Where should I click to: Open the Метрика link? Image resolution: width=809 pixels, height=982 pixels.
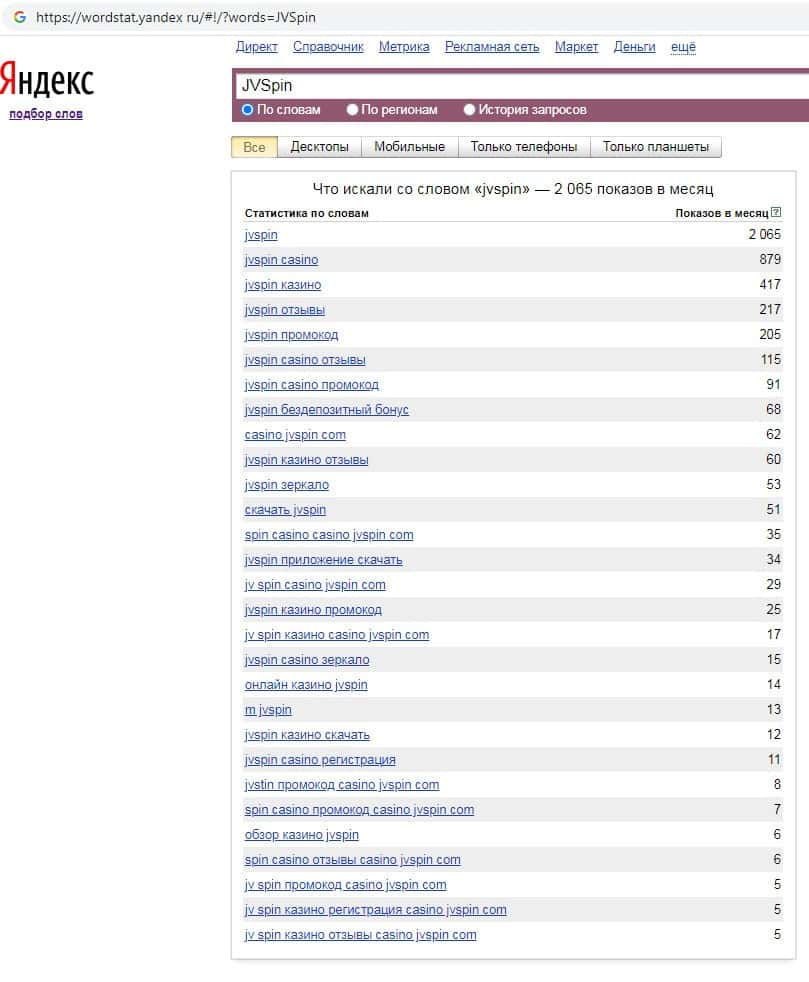(x=404, y=47)
